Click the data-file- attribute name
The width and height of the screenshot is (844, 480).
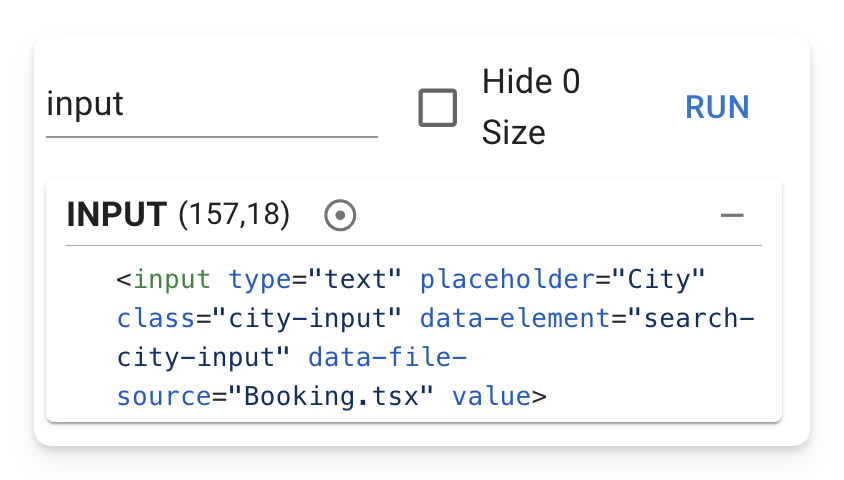click(x=387, y=358)
